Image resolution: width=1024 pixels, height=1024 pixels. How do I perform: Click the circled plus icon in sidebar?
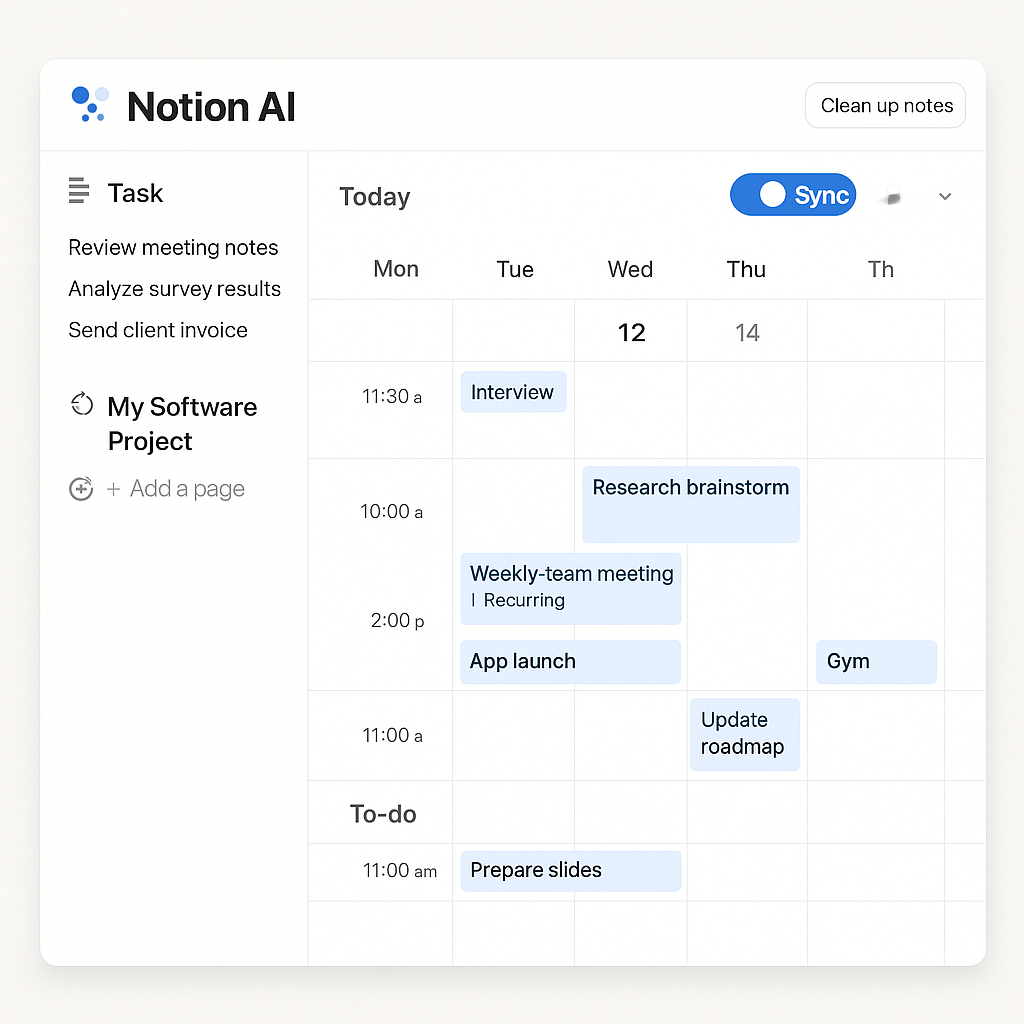coord(81,489)
